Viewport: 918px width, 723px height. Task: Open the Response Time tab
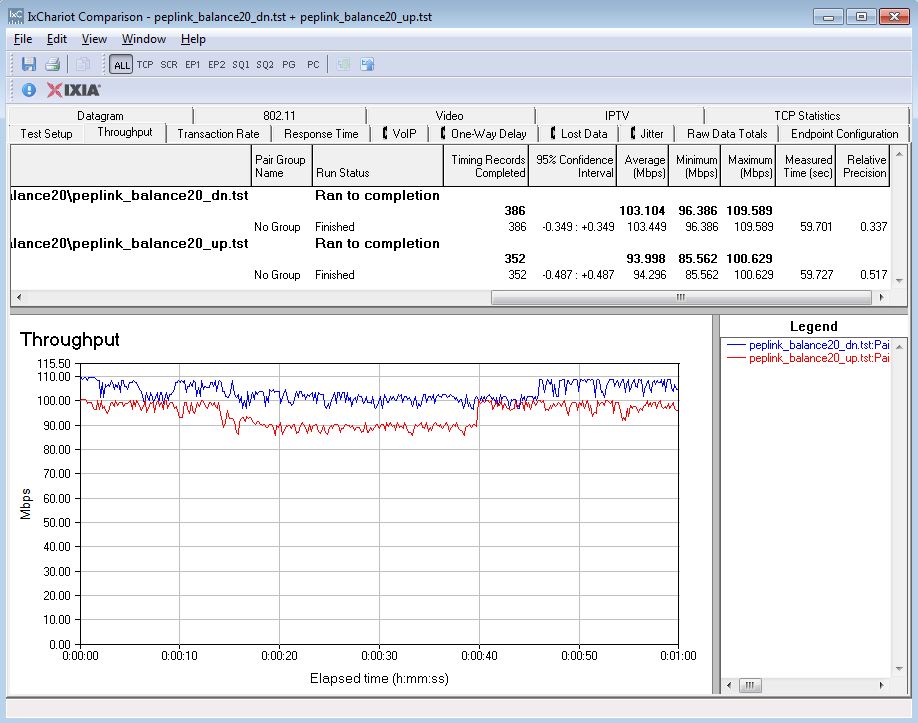tap(321, 134)
